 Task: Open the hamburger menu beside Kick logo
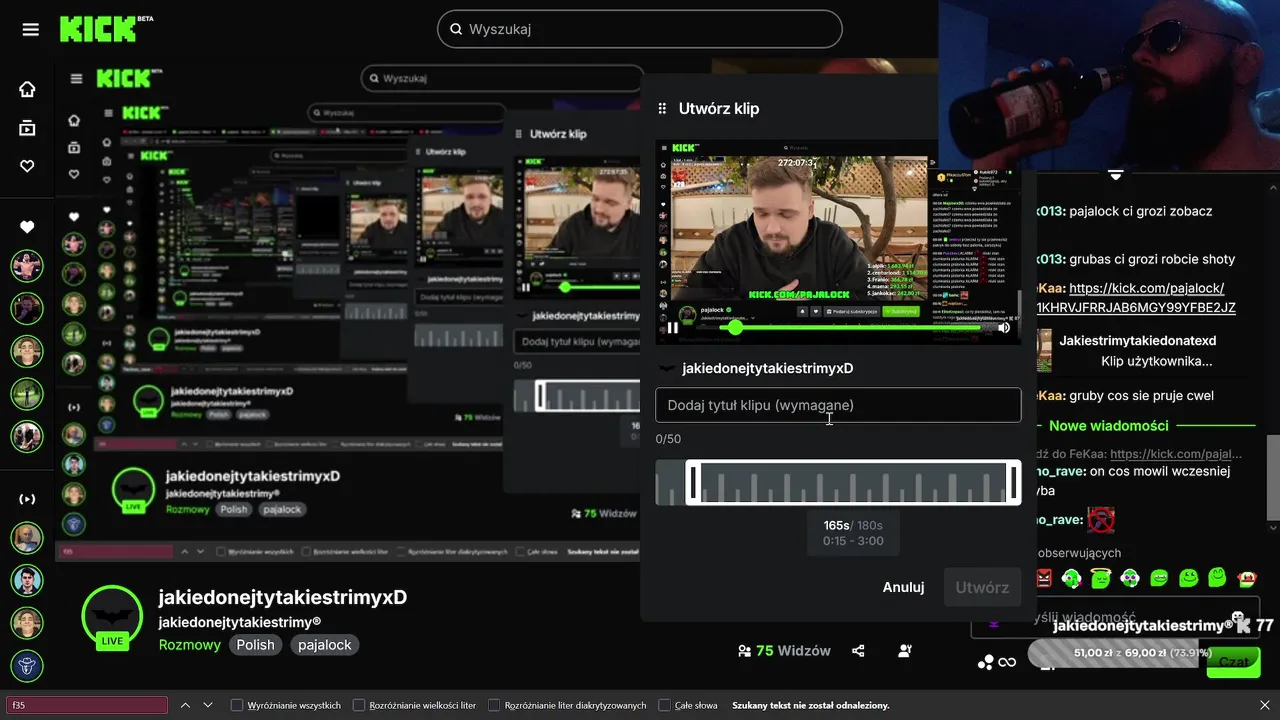(30, 29)
